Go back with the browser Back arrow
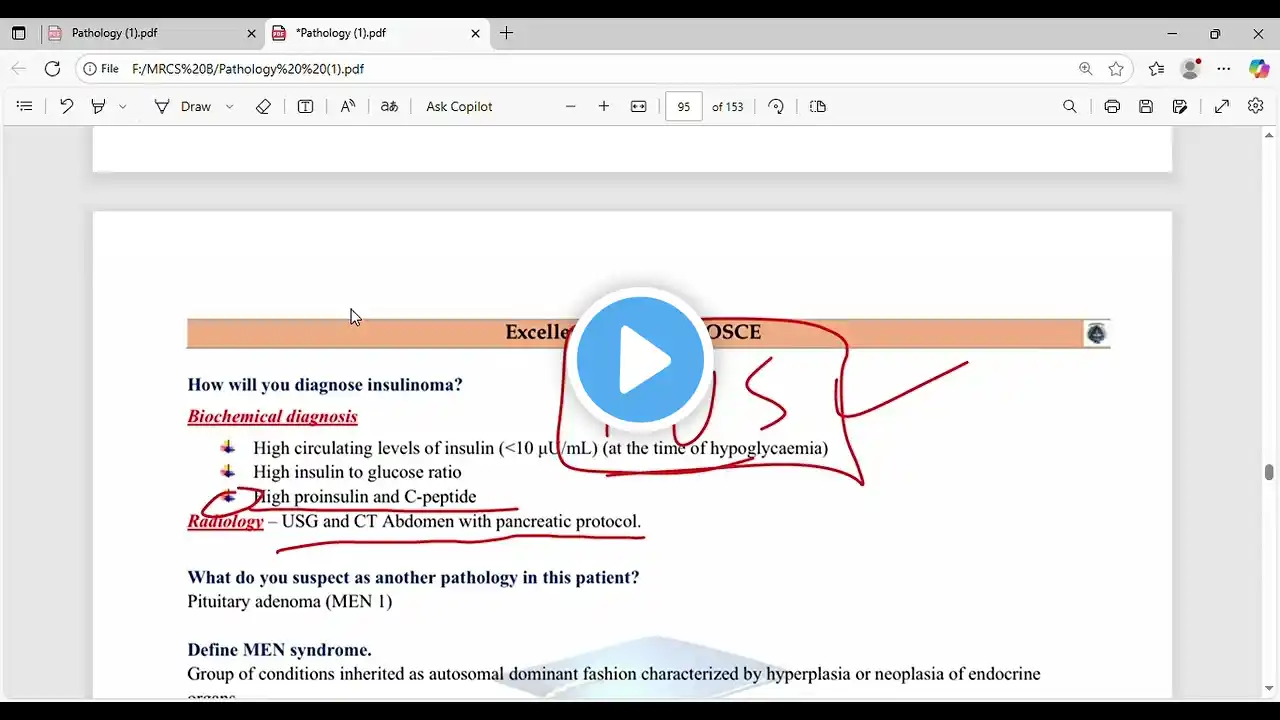The height and width of the screenshot is (720, 1280). [19, 69]
